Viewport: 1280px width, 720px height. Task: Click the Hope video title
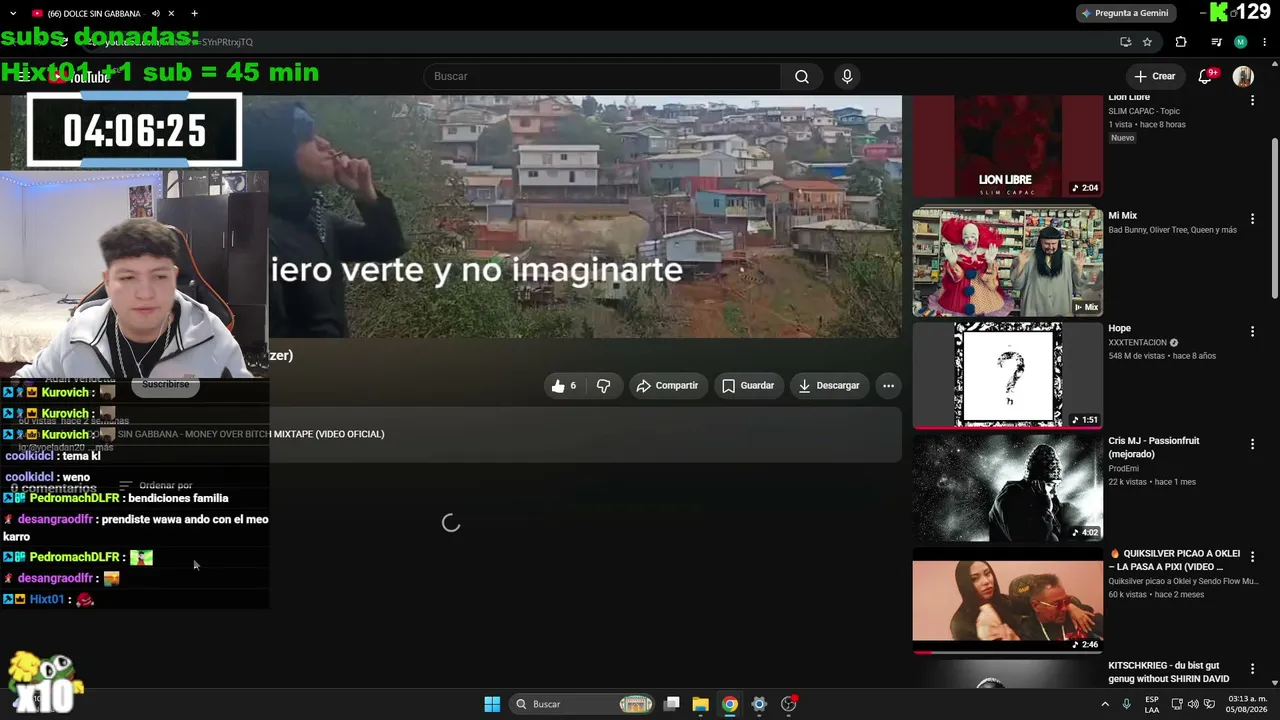coord(1119,328)
